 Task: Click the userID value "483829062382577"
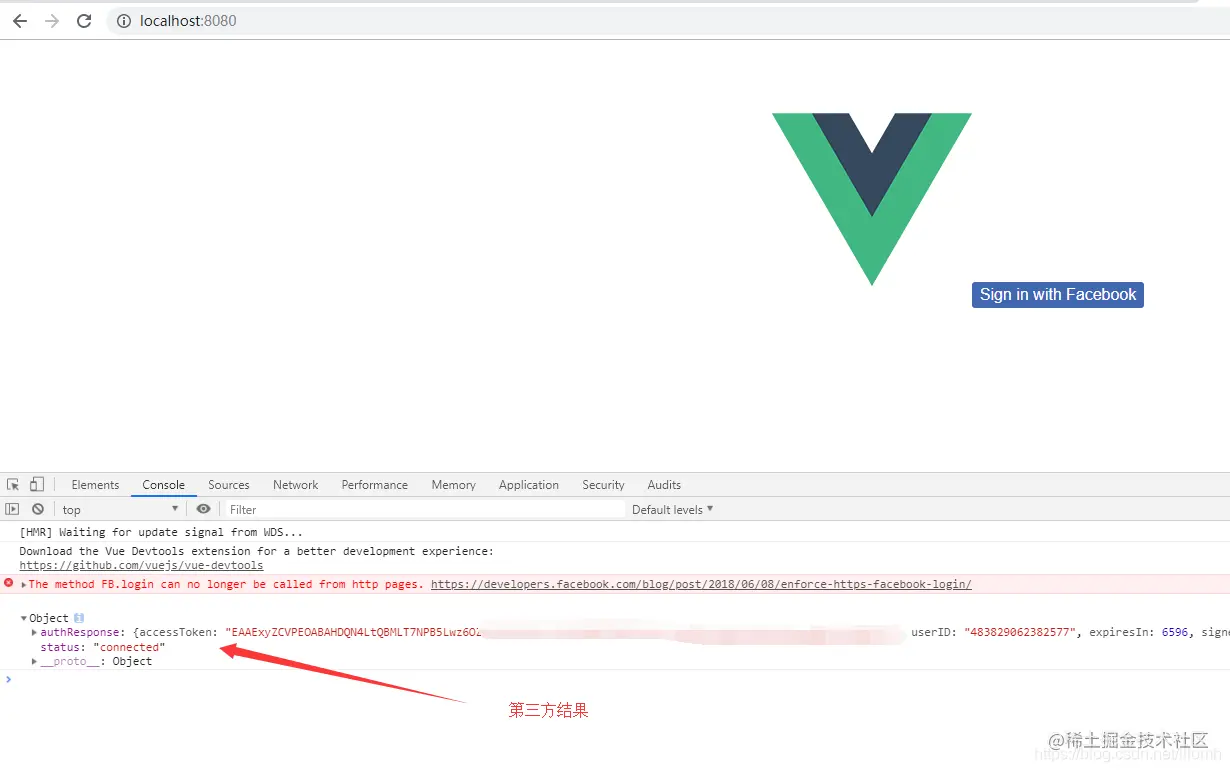(1020, 632)
